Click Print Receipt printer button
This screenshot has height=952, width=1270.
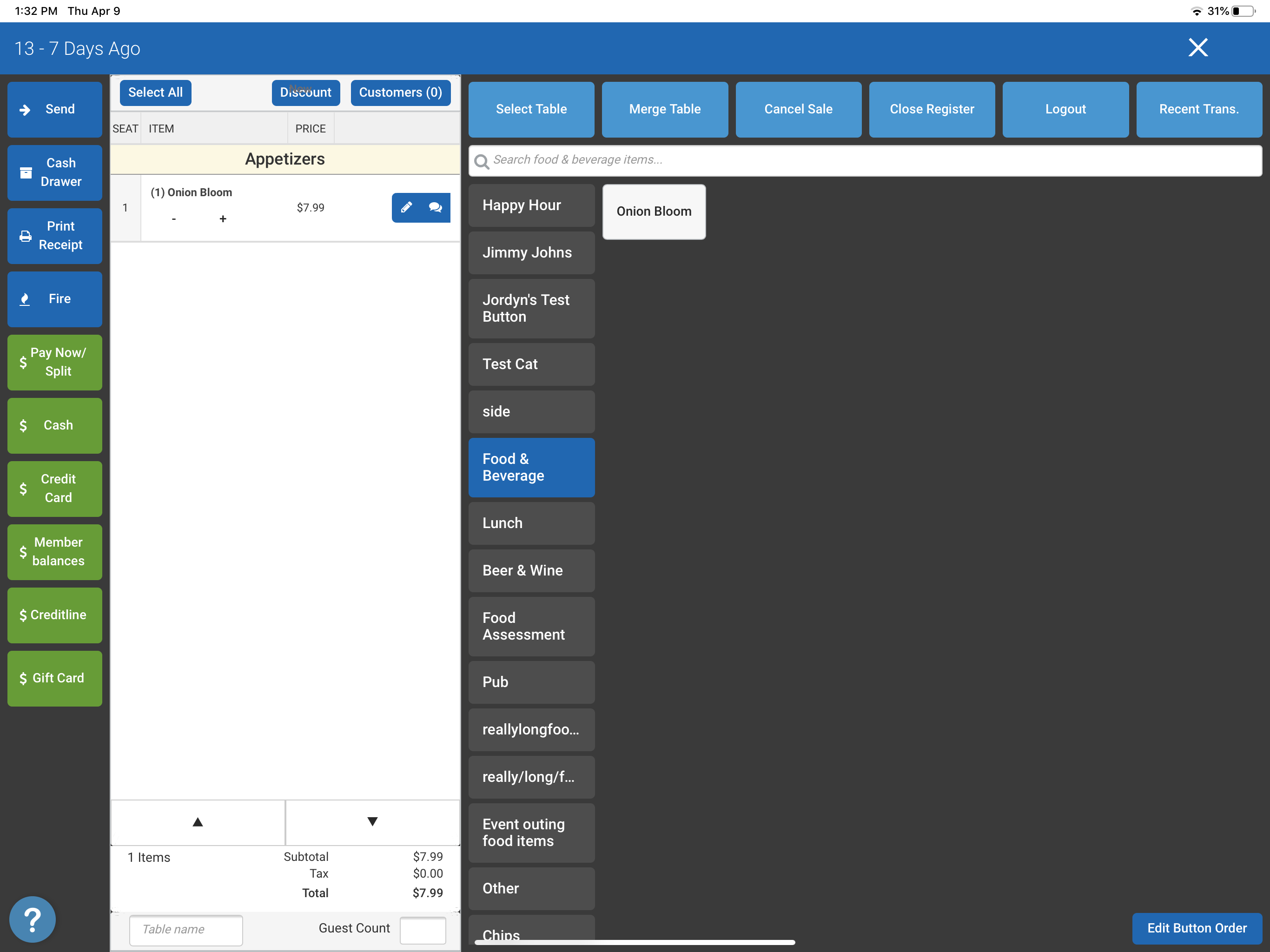pyautogui.click(x=54, y=235)
